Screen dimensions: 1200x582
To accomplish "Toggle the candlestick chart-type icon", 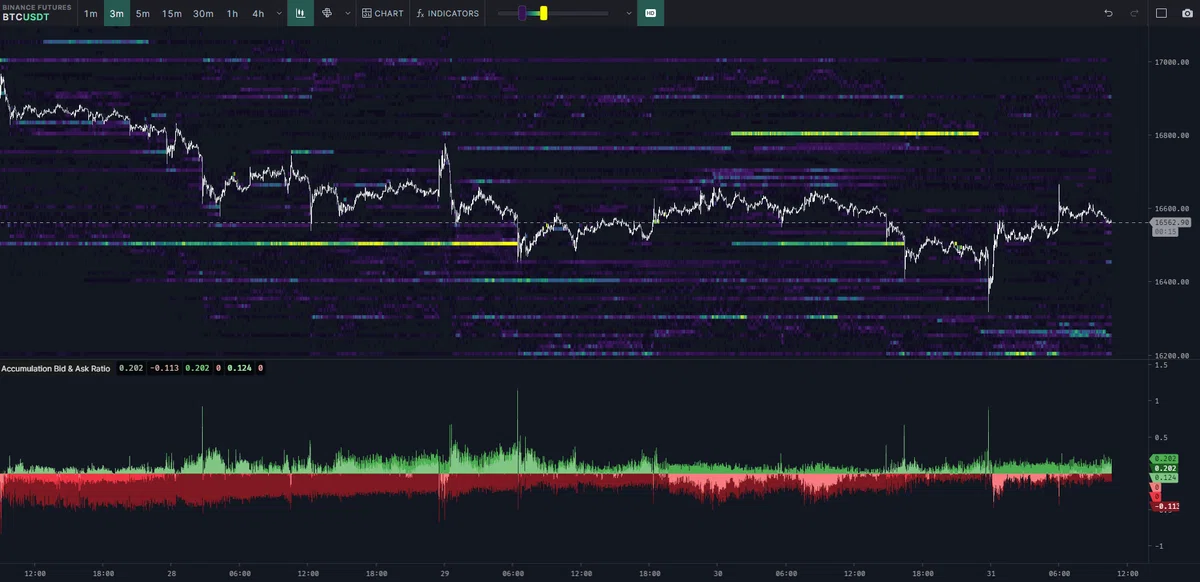I will [x=300, y=13].
